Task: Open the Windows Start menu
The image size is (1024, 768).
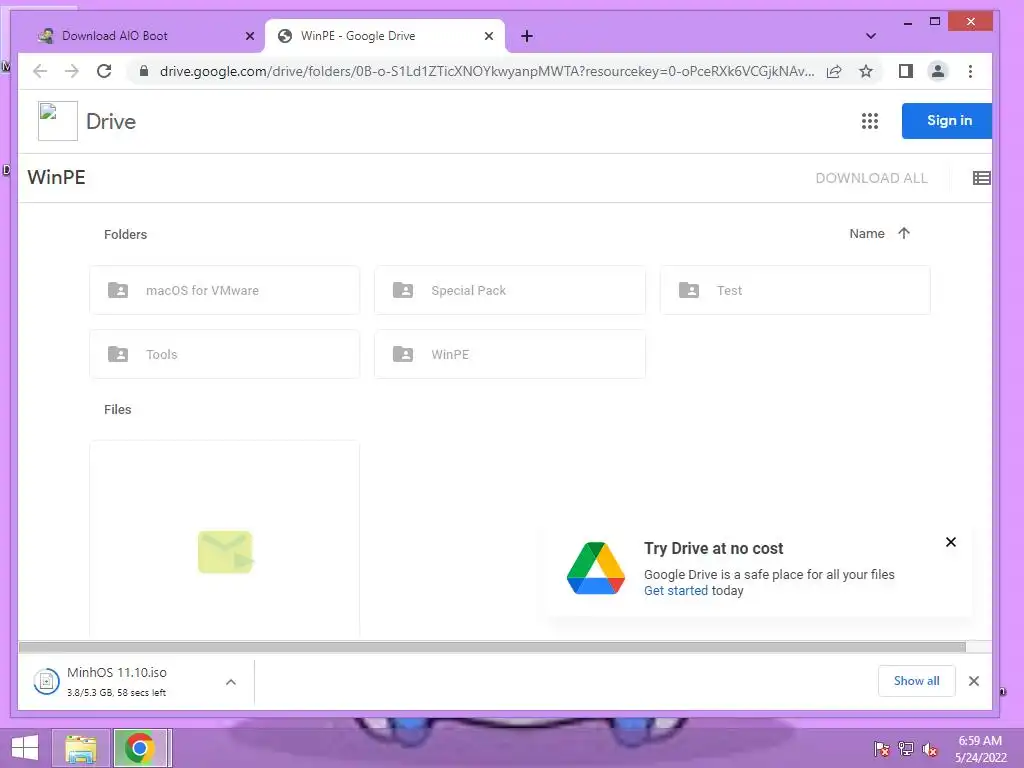Action: [x=25, y=748]
